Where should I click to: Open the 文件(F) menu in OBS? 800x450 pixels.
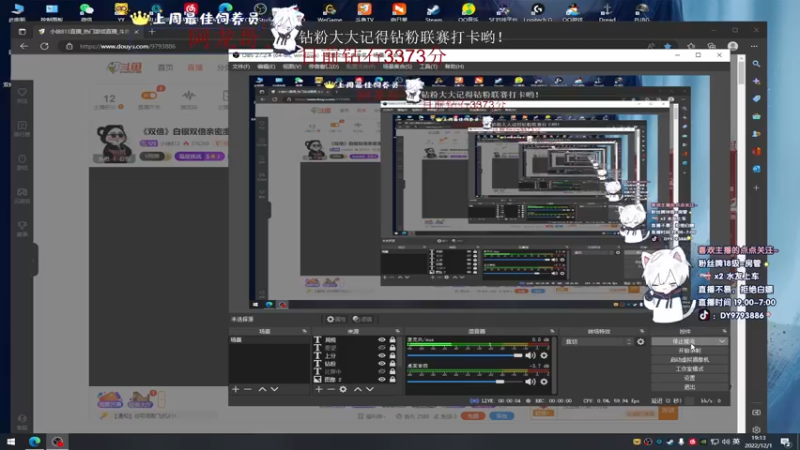click(x=241, y=66)
